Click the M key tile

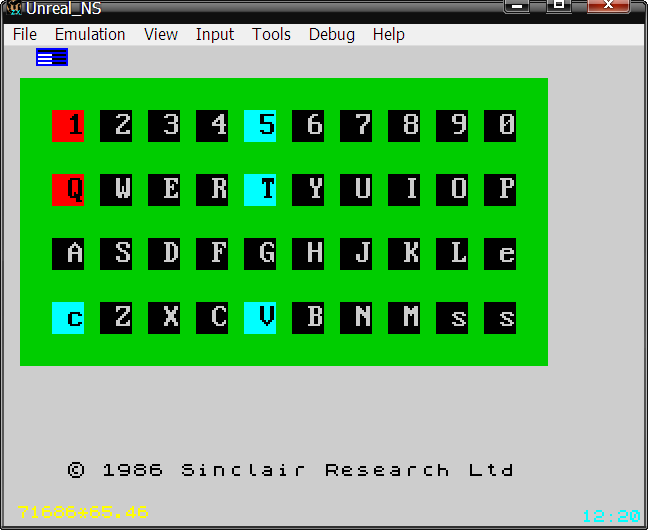pyautogui.click(x=404, y=318)
